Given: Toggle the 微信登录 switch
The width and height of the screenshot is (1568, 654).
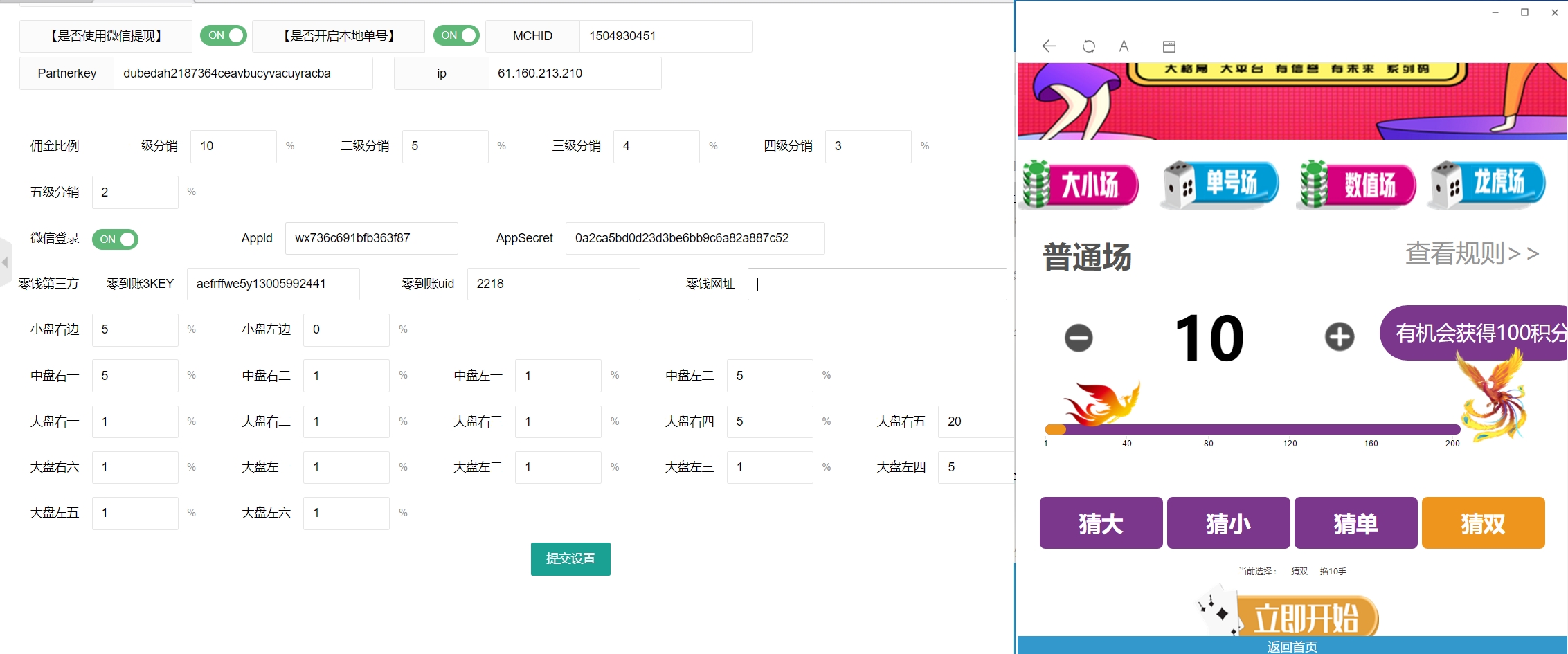Looking at the screenshot, I should point(115,239).
